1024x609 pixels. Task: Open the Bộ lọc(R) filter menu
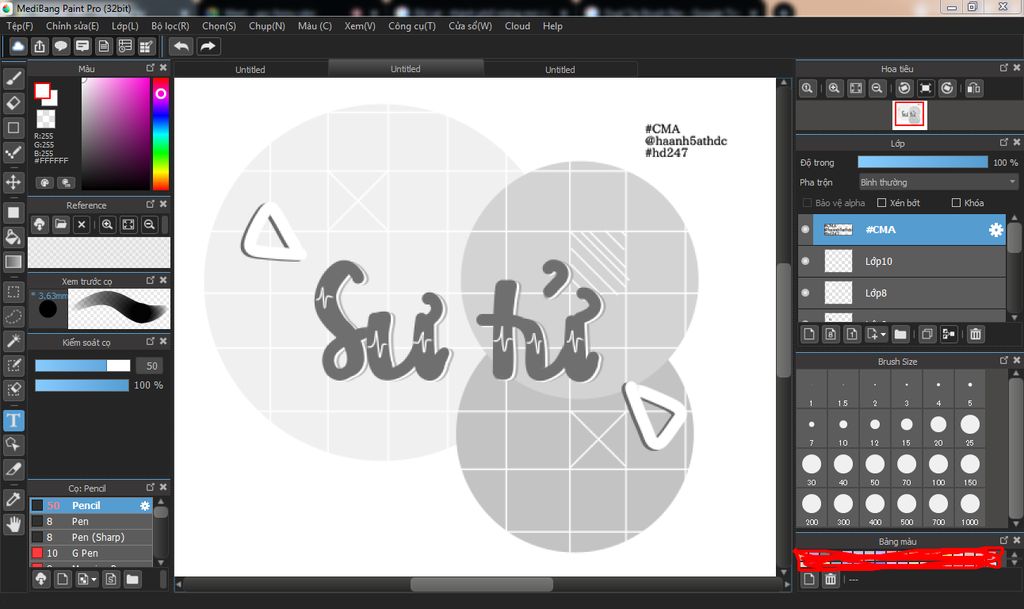point(170,26)
